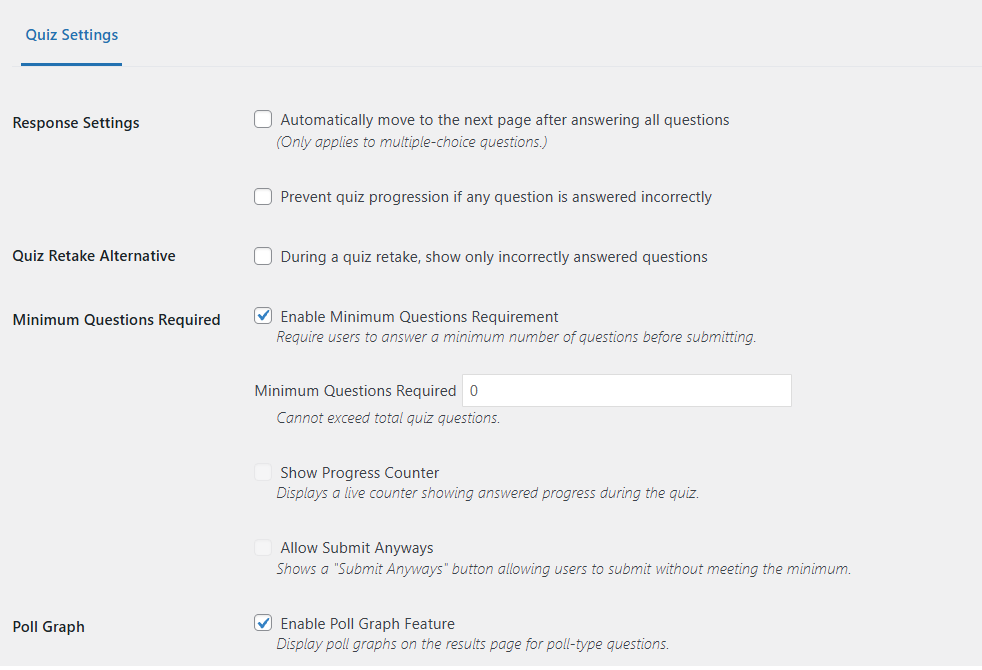
Task: Enable automatically move to next page checkbox
Action: 263,119
